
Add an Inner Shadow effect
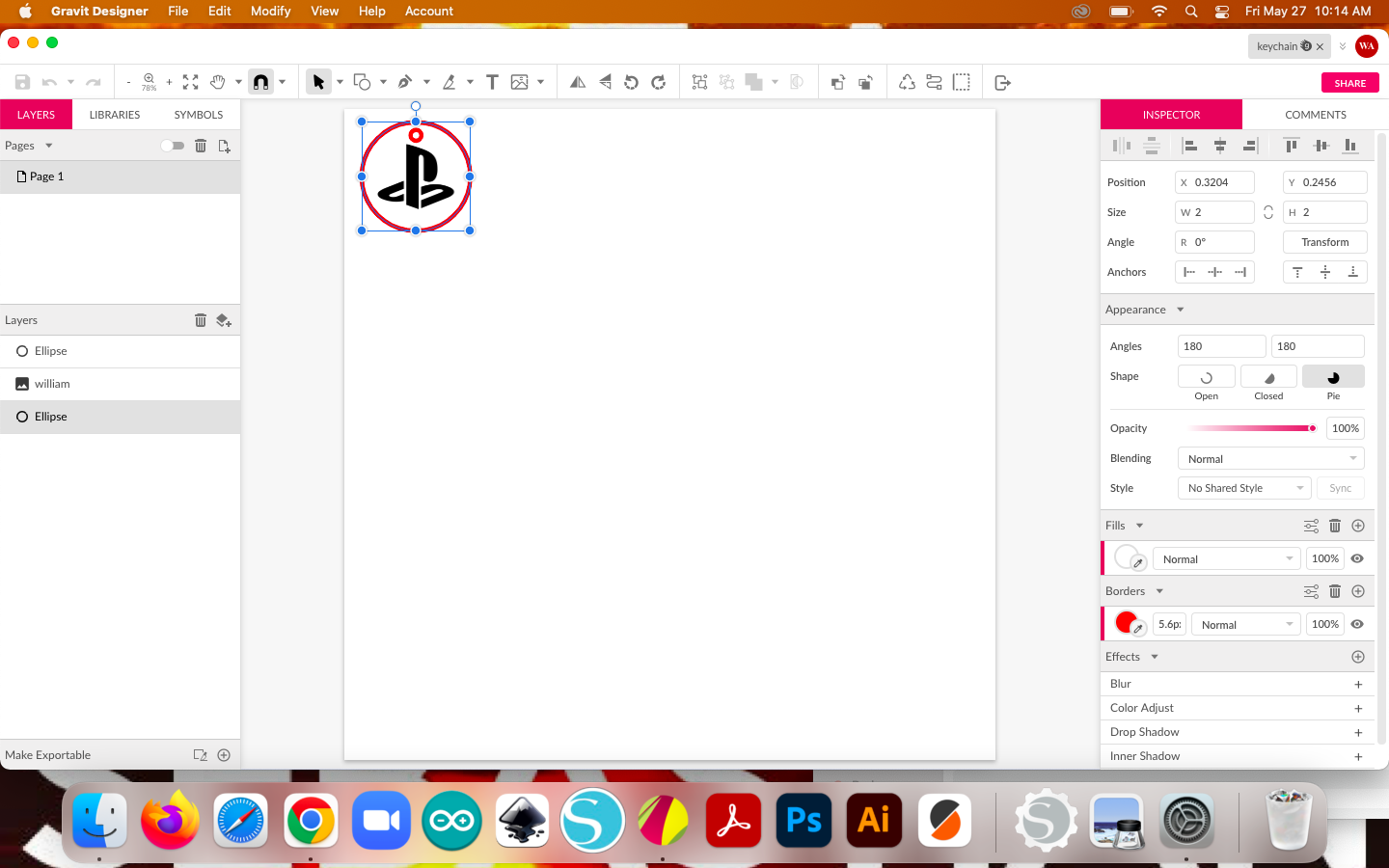(1358, 757)
